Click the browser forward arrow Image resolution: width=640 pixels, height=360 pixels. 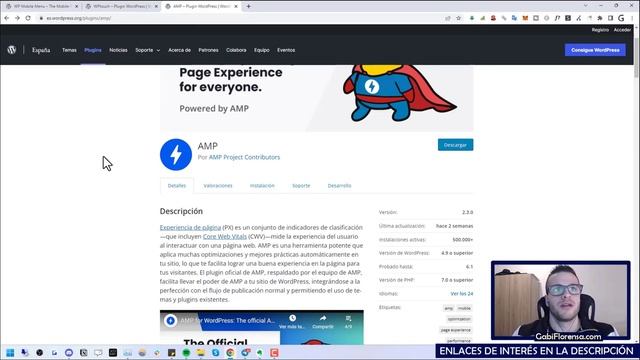[17, 18]
